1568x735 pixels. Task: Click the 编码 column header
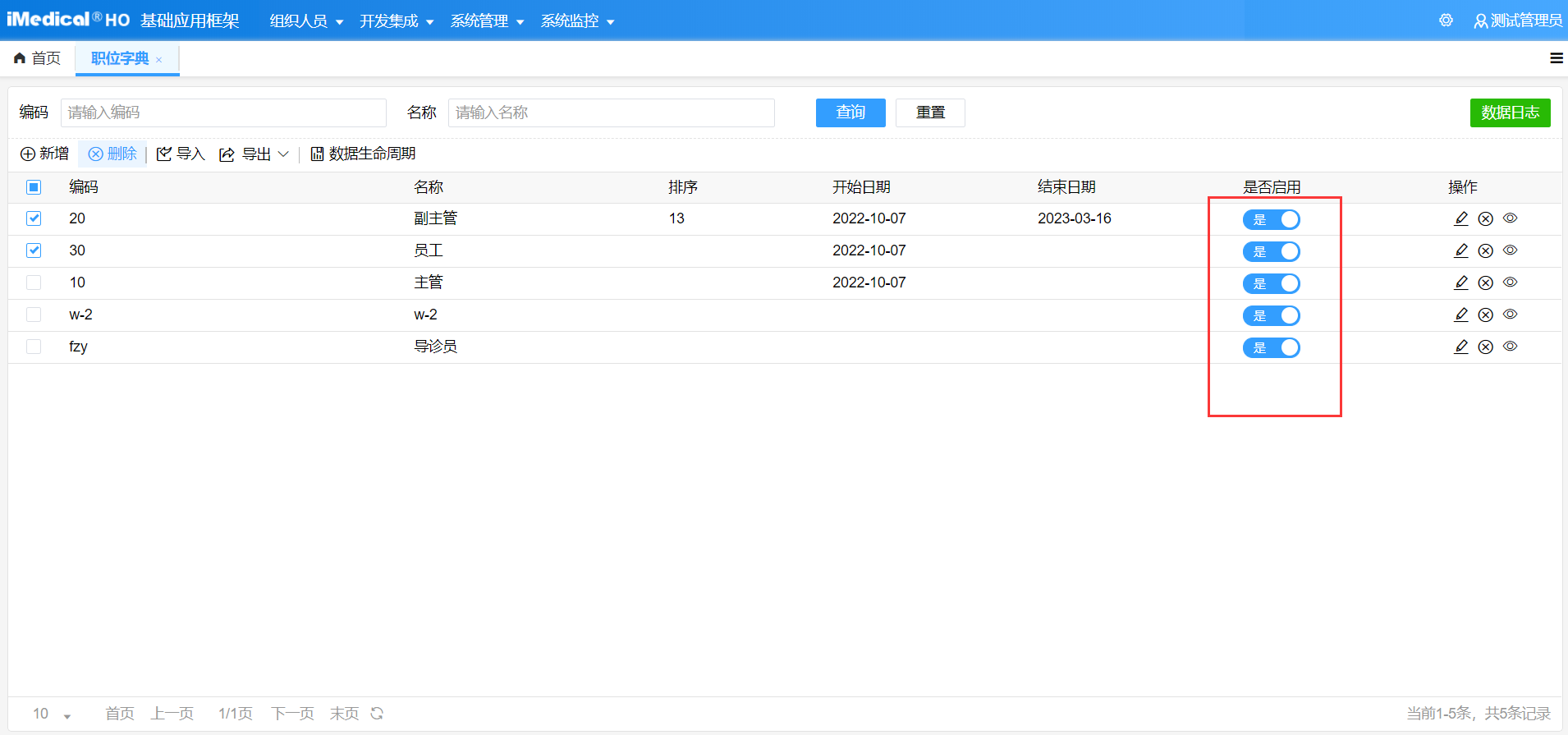[x=84, y=187]
